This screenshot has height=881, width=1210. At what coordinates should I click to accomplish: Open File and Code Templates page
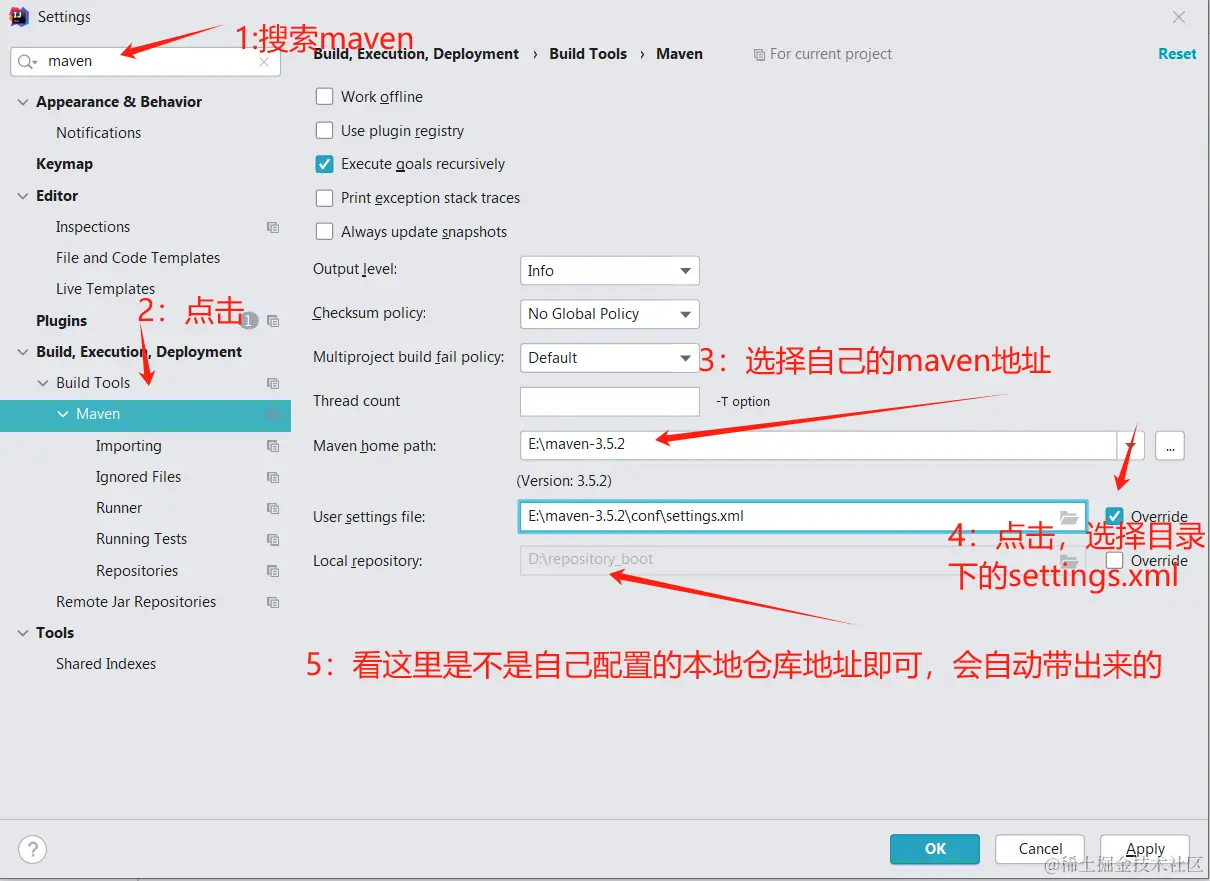[138, 258]
